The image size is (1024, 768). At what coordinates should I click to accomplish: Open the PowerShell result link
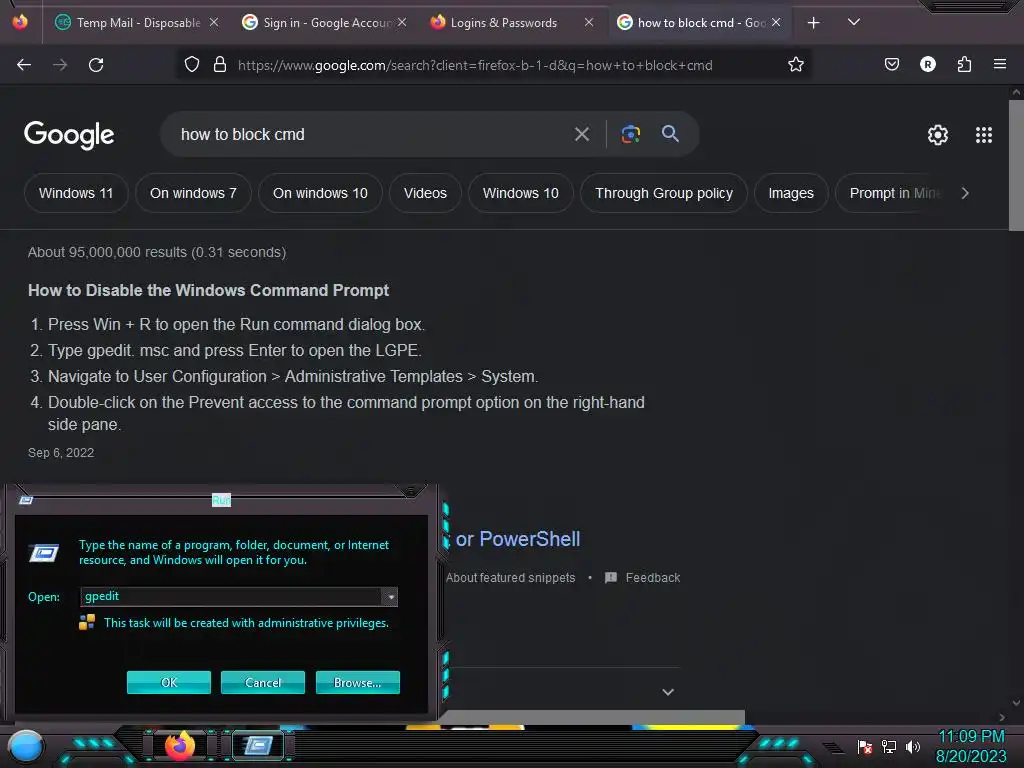coord(518,539)
